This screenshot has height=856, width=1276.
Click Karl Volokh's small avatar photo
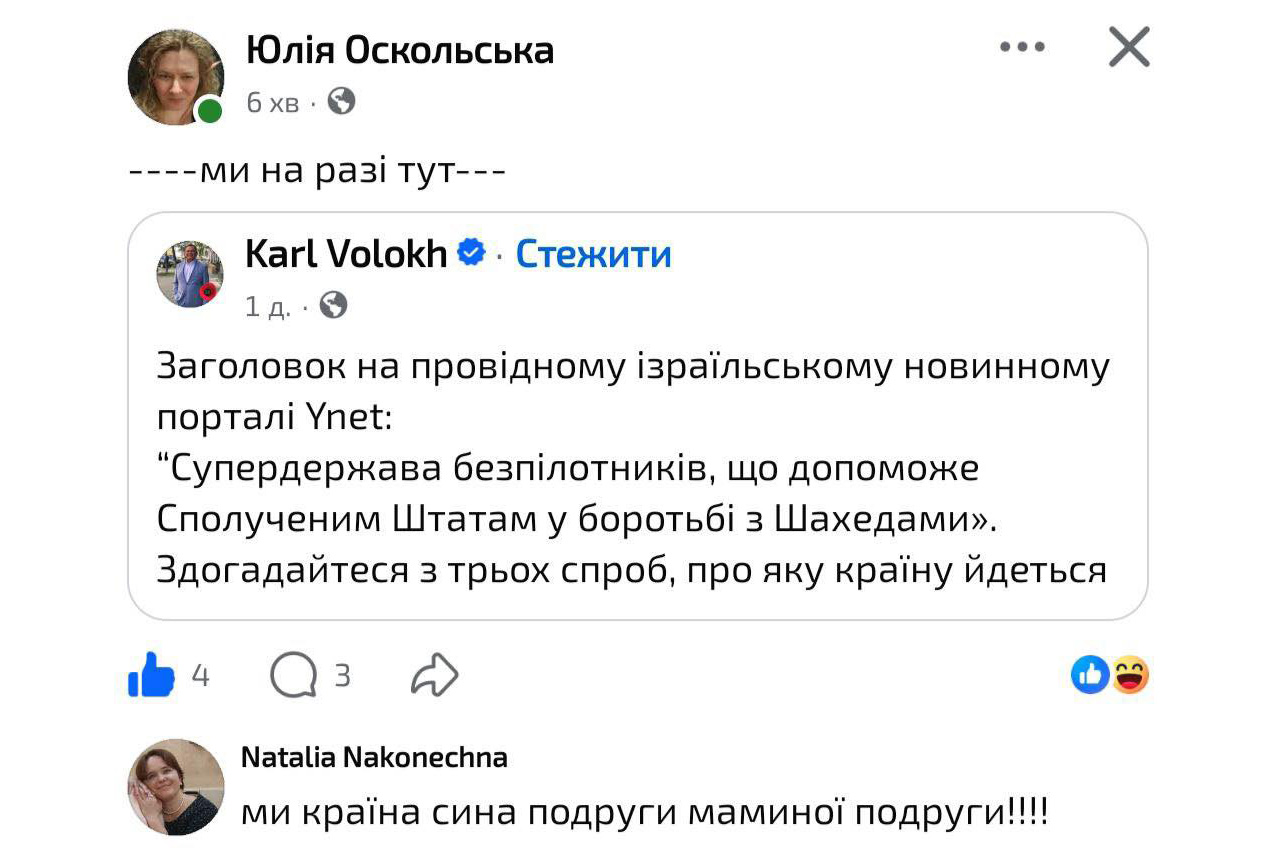click(189, 273)
